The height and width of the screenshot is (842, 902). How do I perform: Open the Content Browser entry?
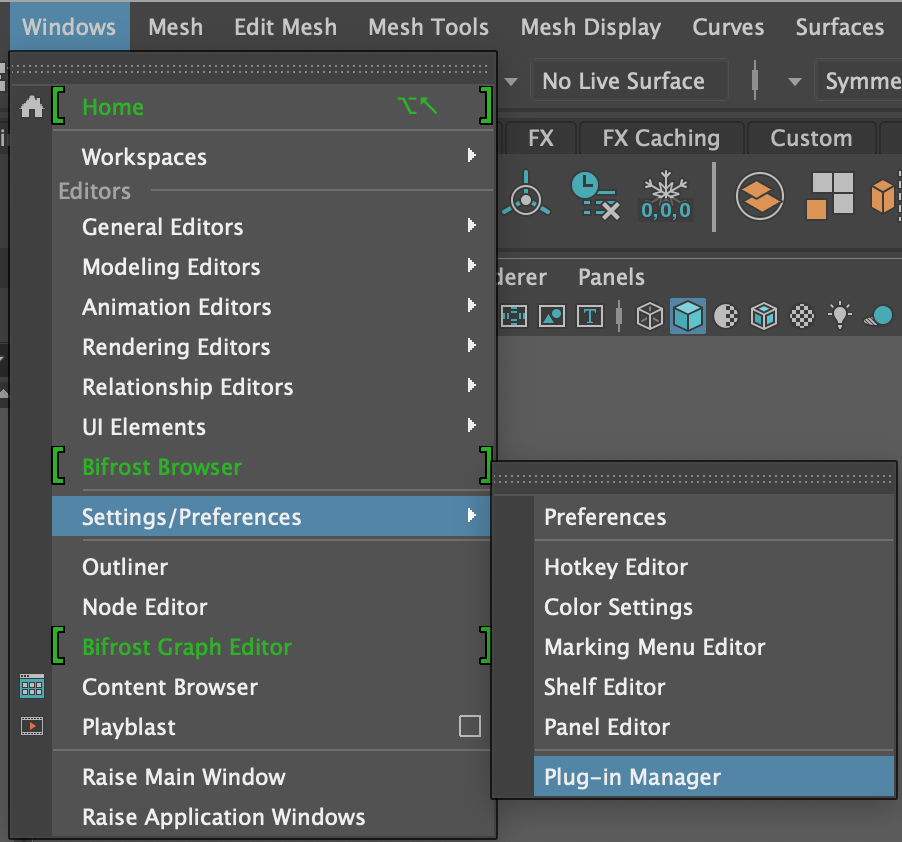(x=271, y=687)
